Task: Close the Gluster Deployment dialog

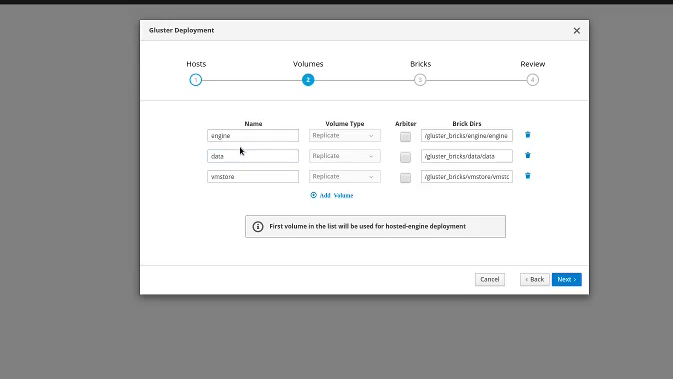Action: [x=576, y=30]
